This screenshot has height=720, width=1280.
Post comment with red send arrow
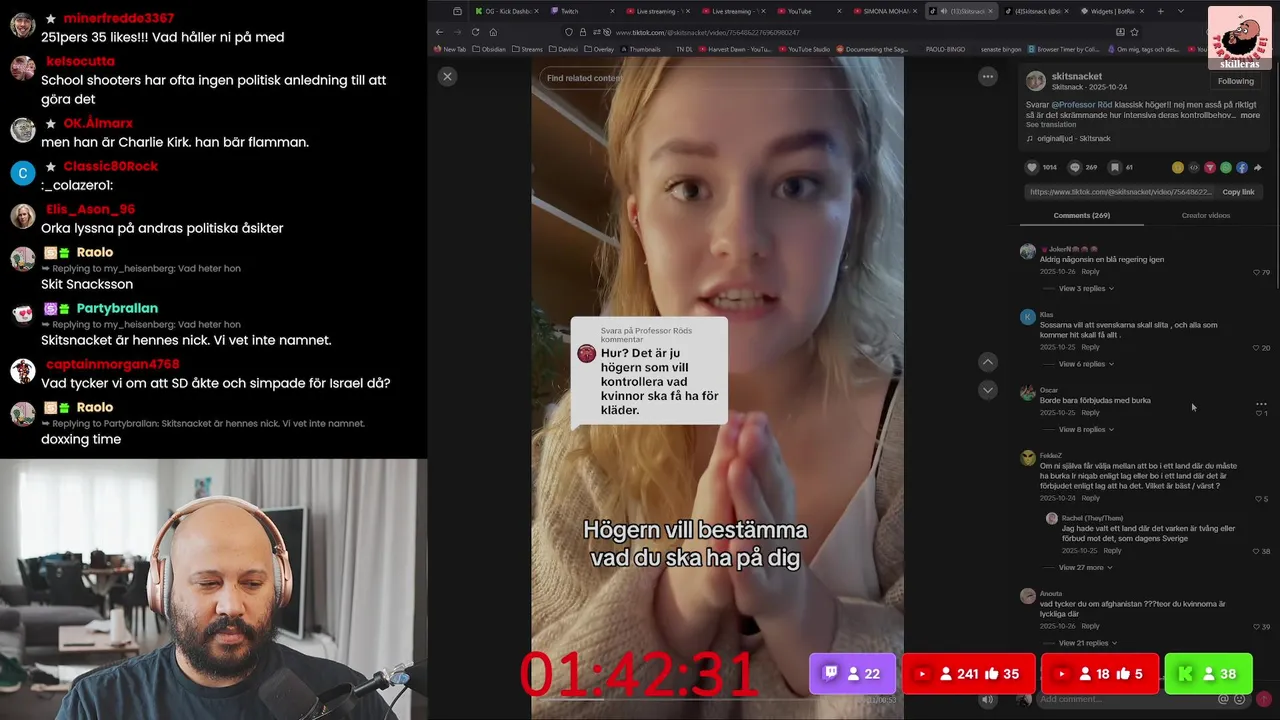tap(1263, 699)
